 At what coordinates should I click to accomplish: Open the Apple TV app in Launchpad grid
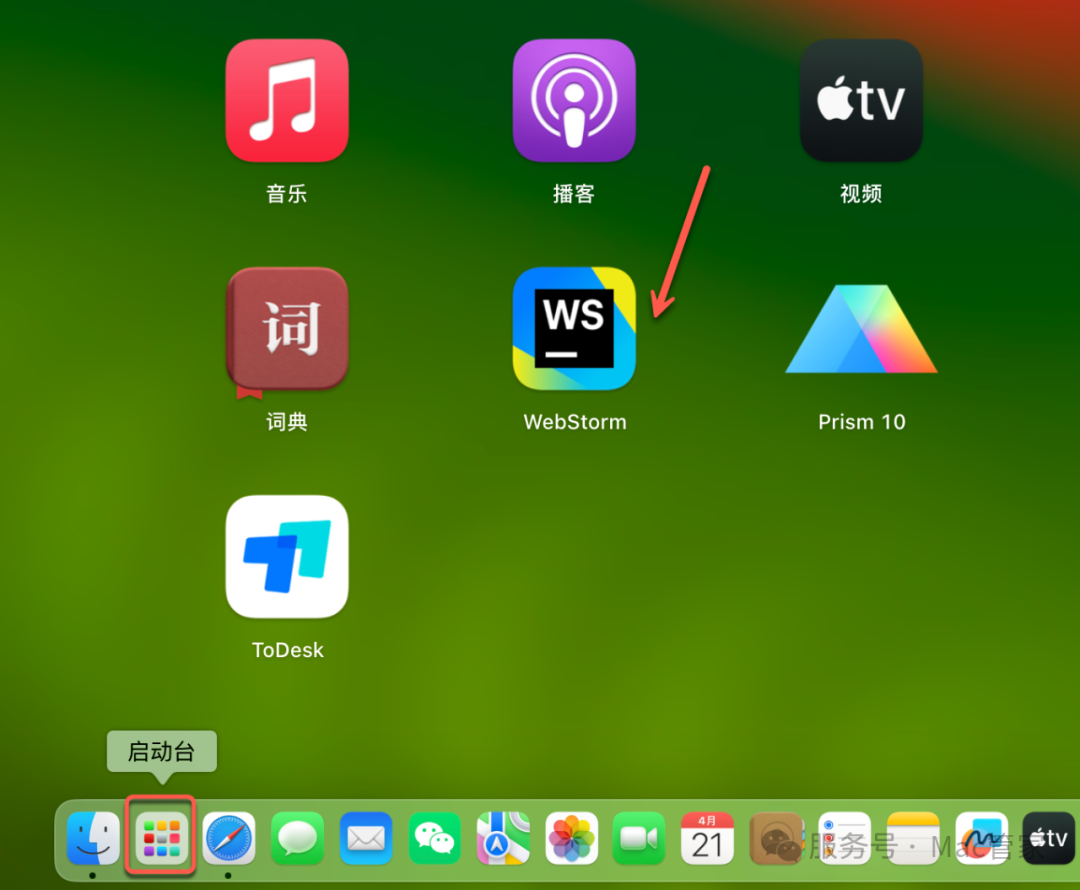tap(861, 101)
